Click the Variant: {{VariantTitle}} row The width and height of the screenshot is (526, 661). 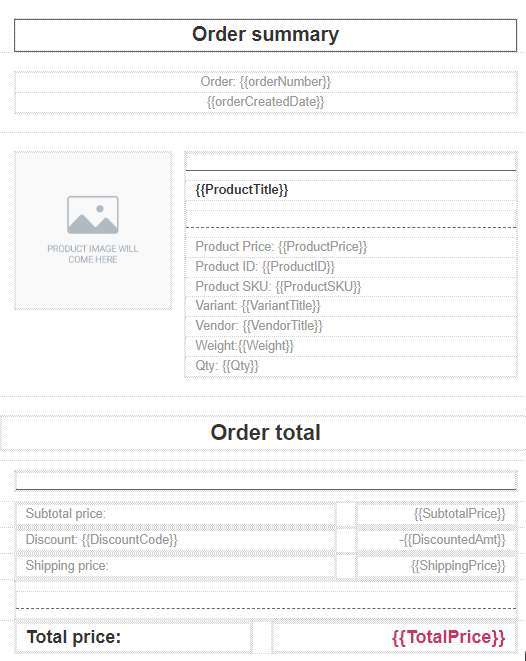[351, 306]
